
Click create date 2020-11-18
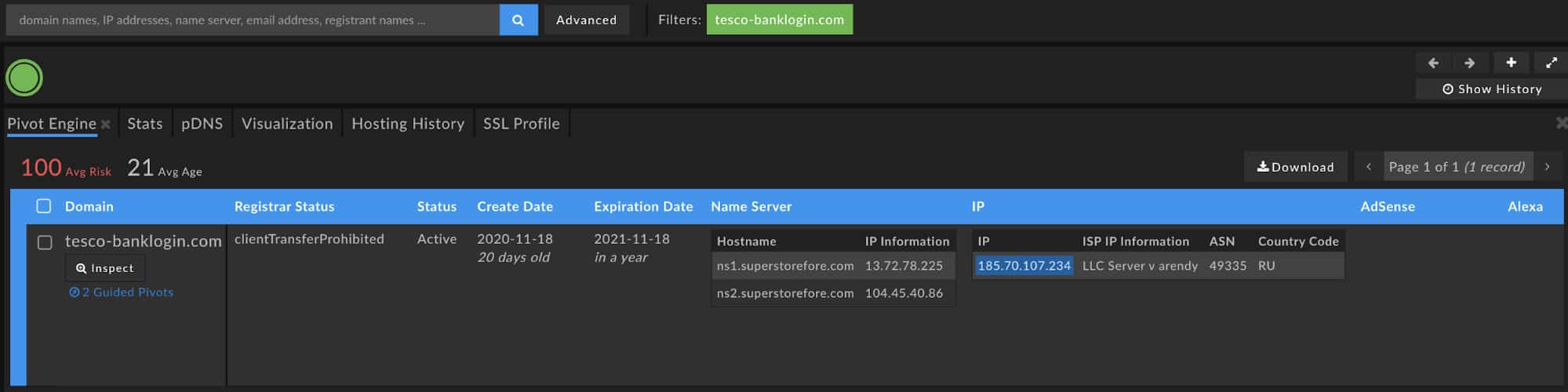click(x=515, y=239)
